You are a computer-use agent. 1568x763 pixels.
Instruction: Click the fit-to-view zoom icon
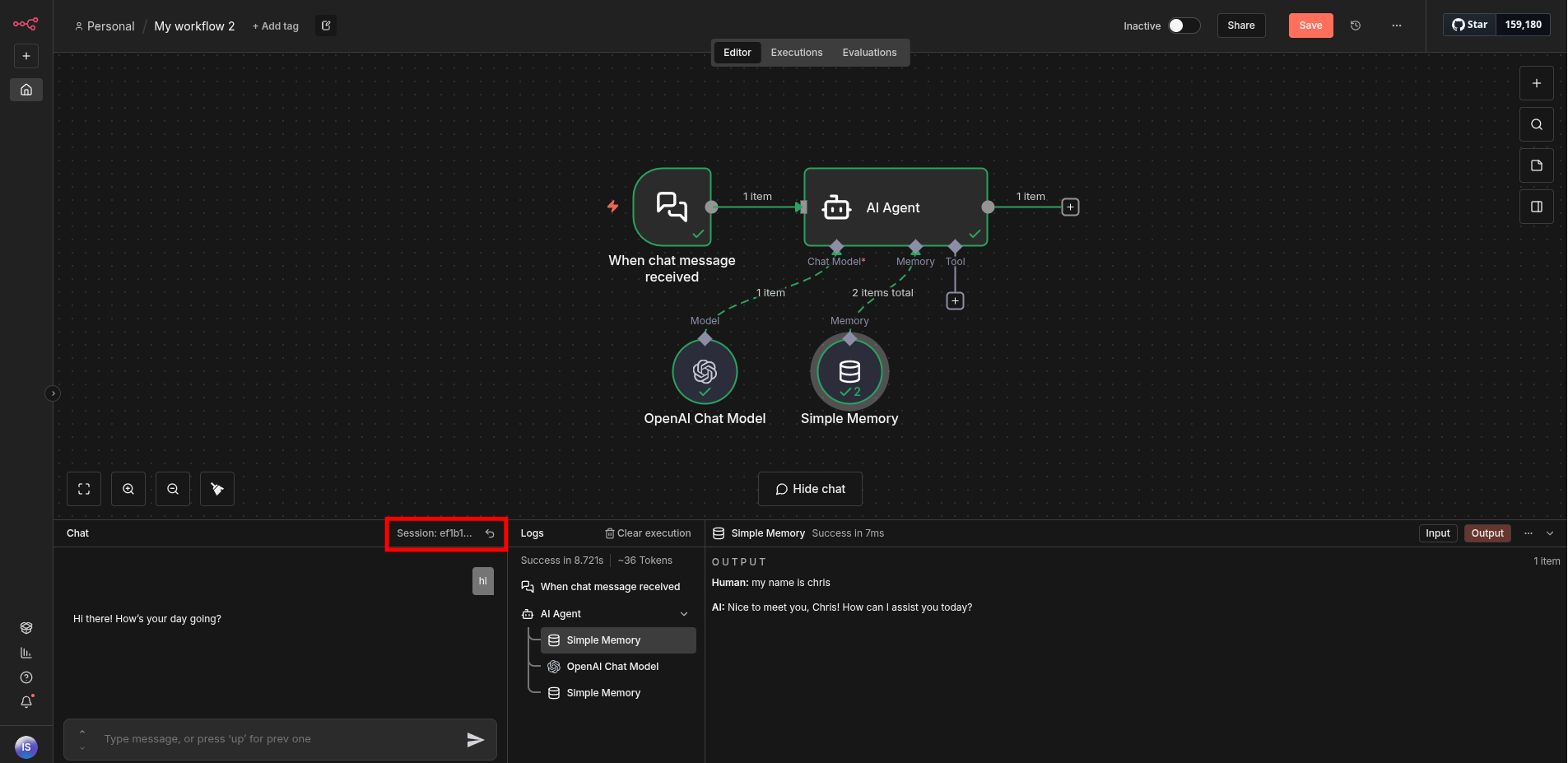coord(84,489)
